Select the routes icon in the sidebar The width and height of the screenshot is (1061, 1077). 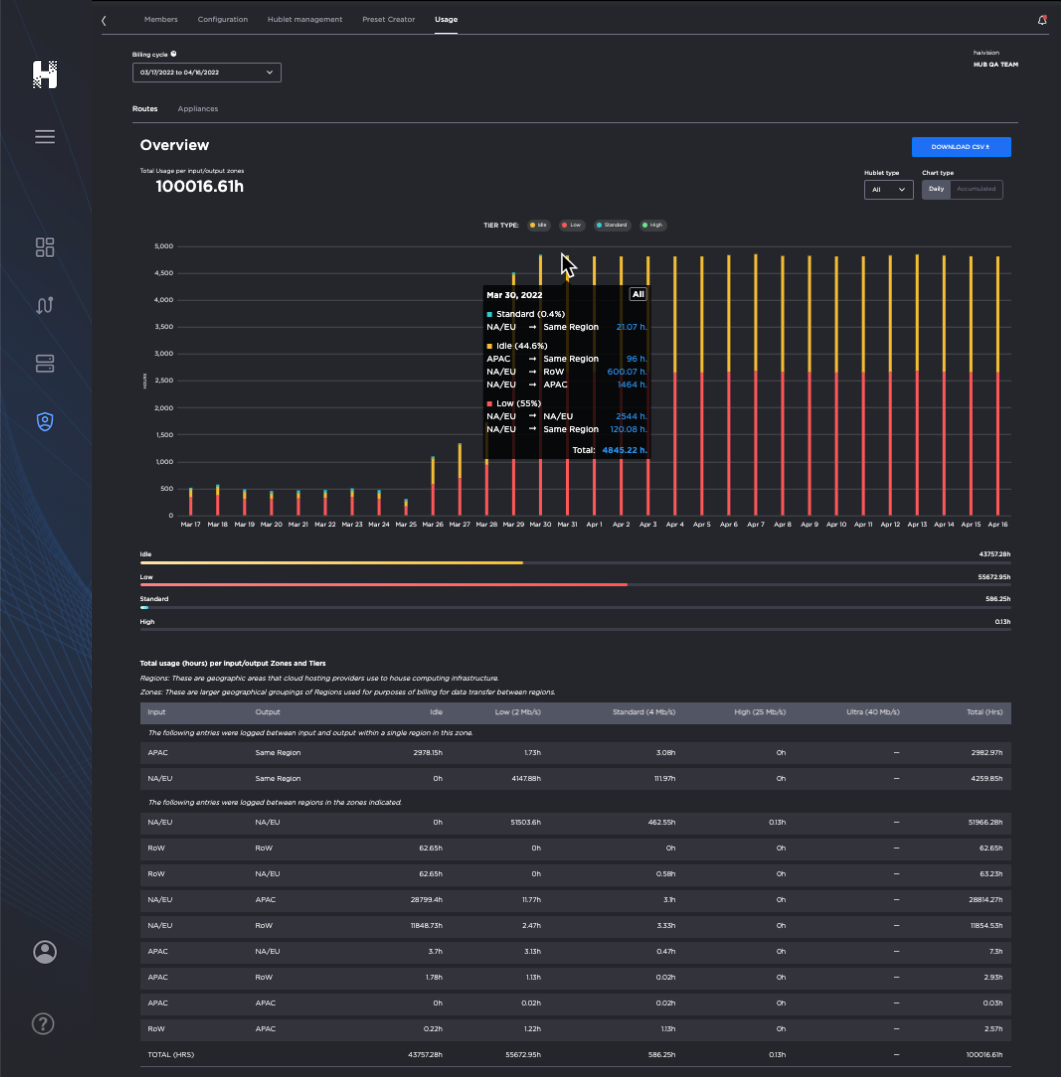point(44,305)
